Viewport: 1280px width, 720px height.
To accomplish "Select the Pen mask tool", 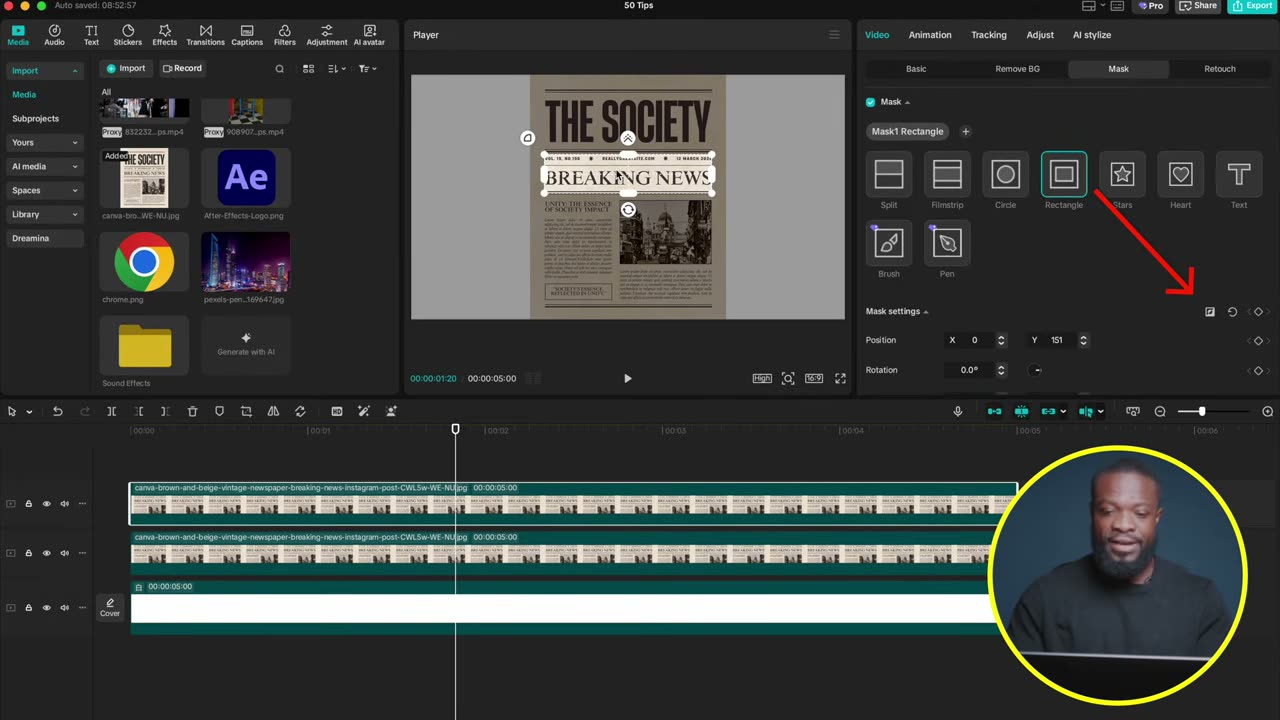I will (947, 243).
